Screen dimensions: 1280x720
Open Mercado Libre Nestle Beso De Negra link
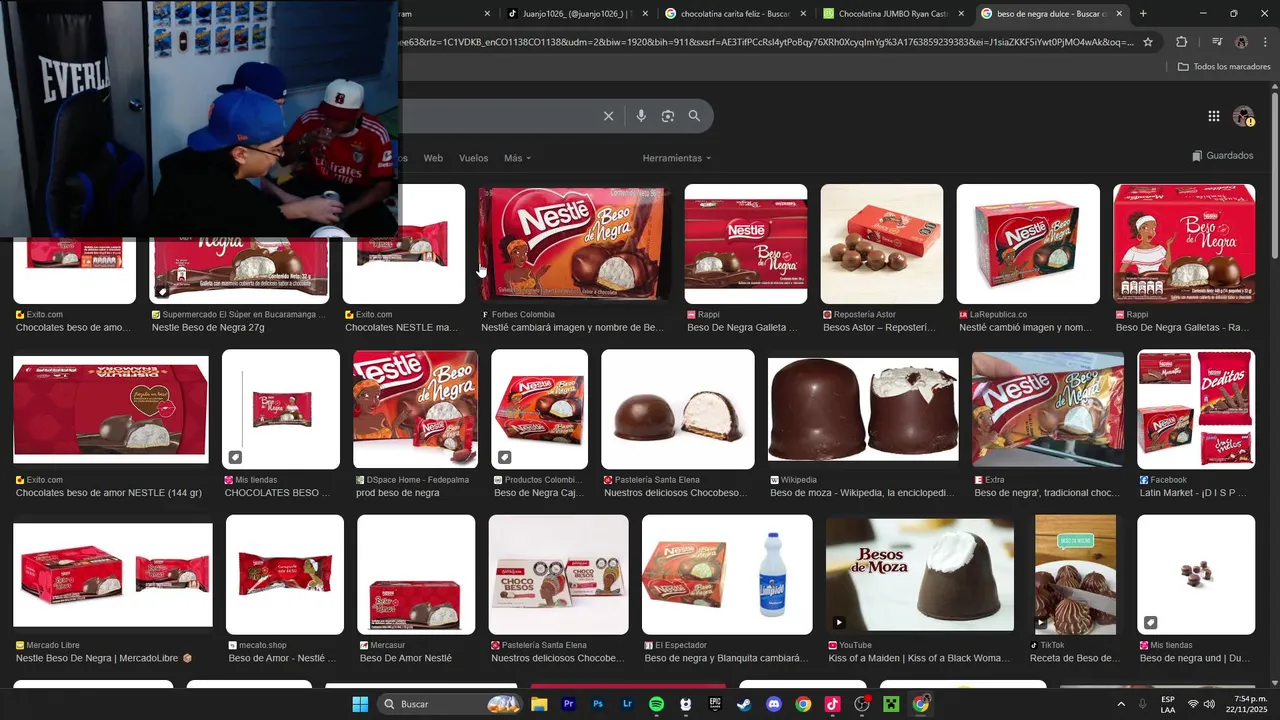104,658
